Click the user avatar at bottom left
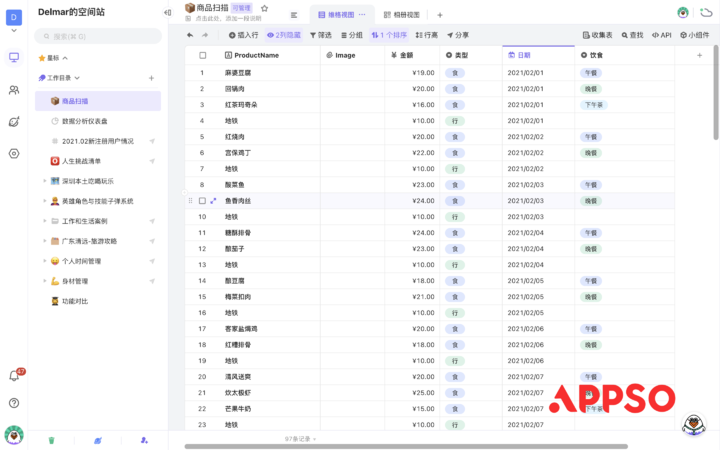The width and height of the screenshot is (720, 450). pos(14,434)
